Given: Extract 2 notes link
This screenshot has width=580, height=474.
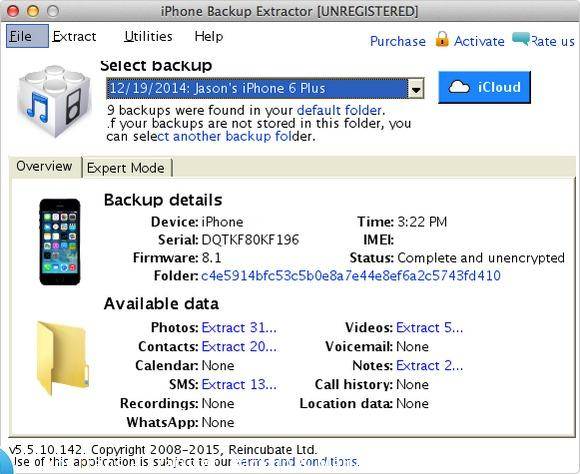Looking at the screenshot, I should coord(429,366).
